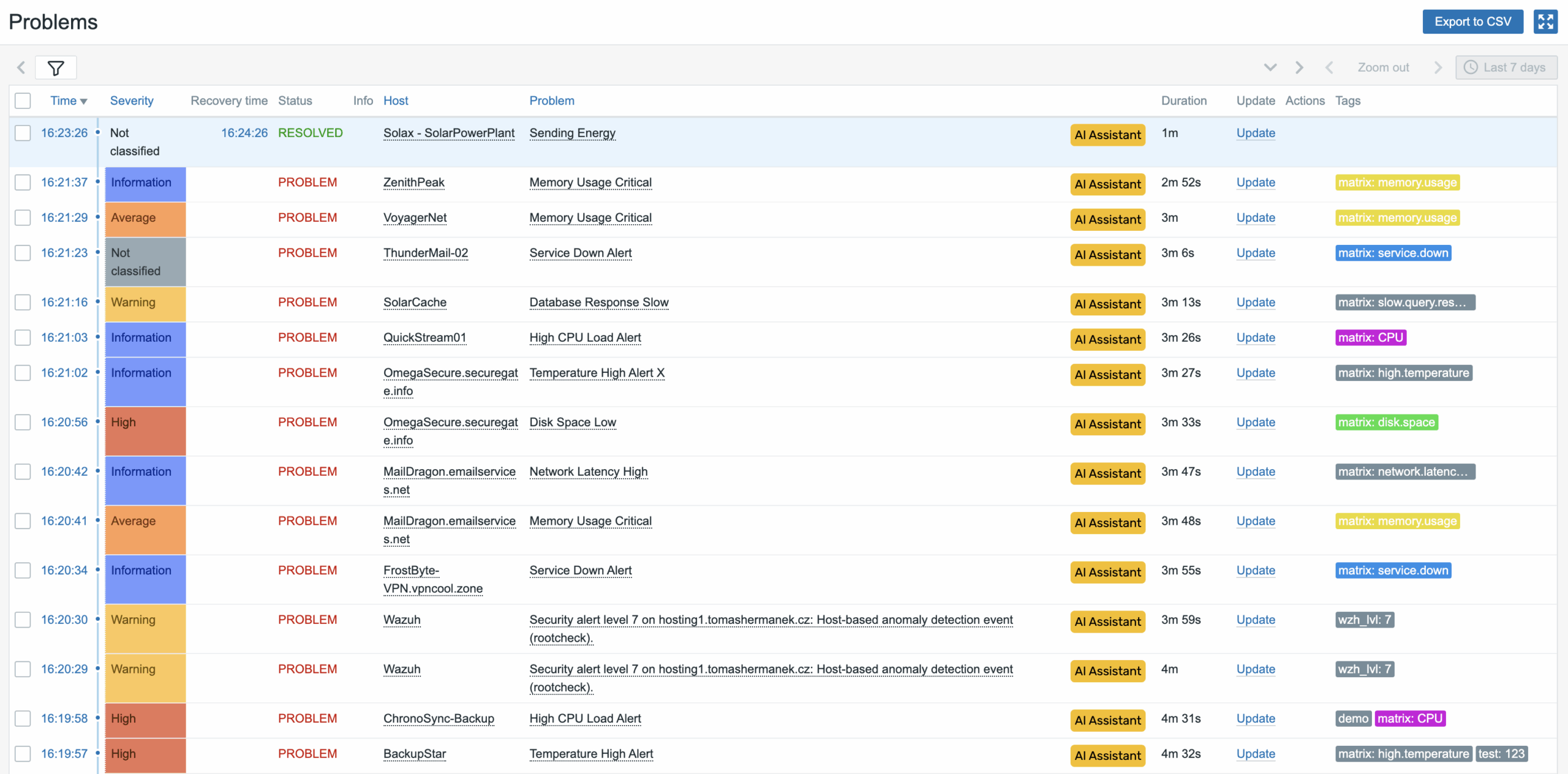This screenshot has width=1568, height=774.
Task: Tick checkbox for ChronoSync-Backup row
Action: click(23, 719)
